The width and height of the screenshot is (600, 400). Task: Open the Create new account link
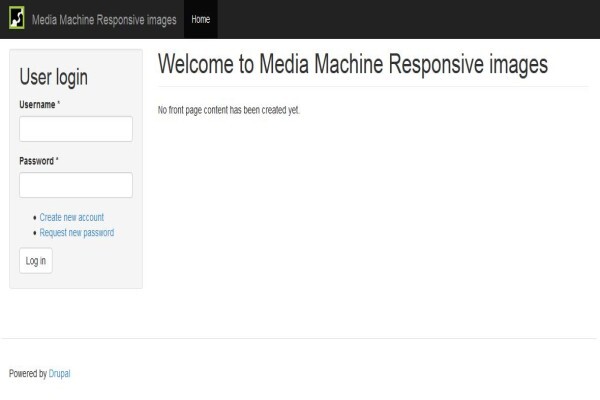pos(72,217)
